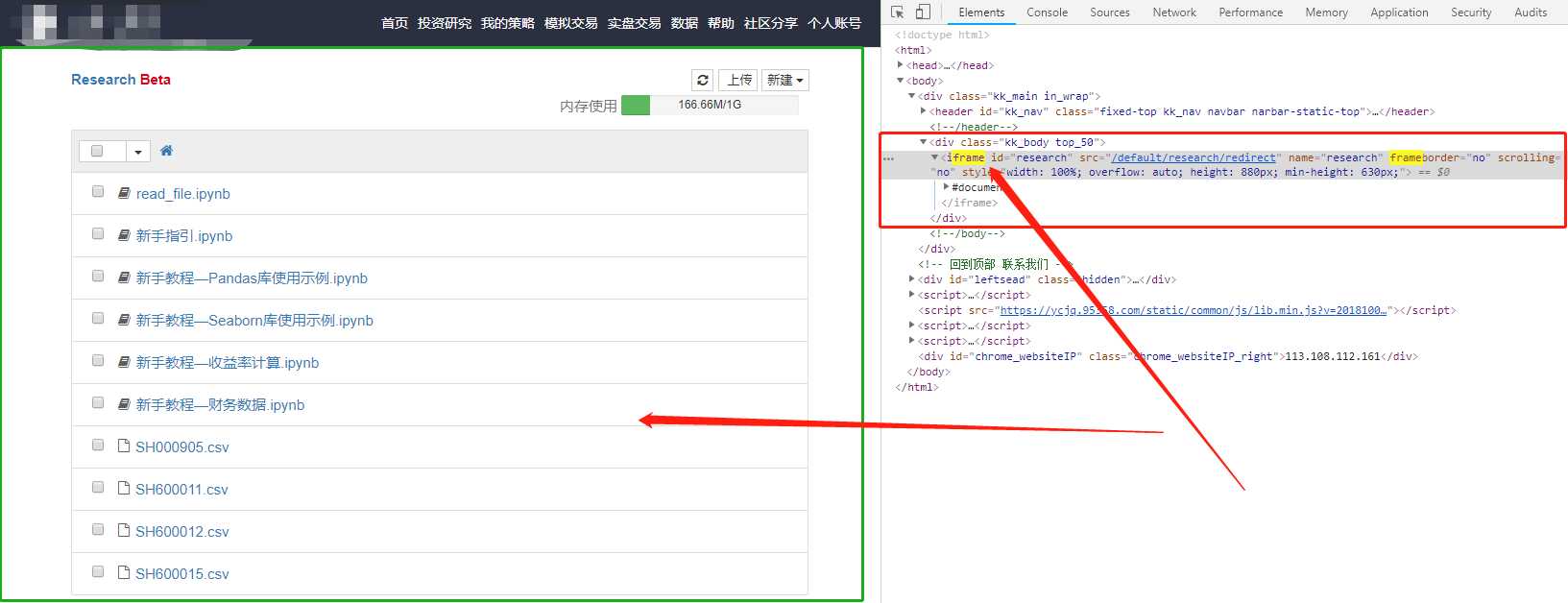Click file icon beside SH600011.csv

[x=124, y=488]
